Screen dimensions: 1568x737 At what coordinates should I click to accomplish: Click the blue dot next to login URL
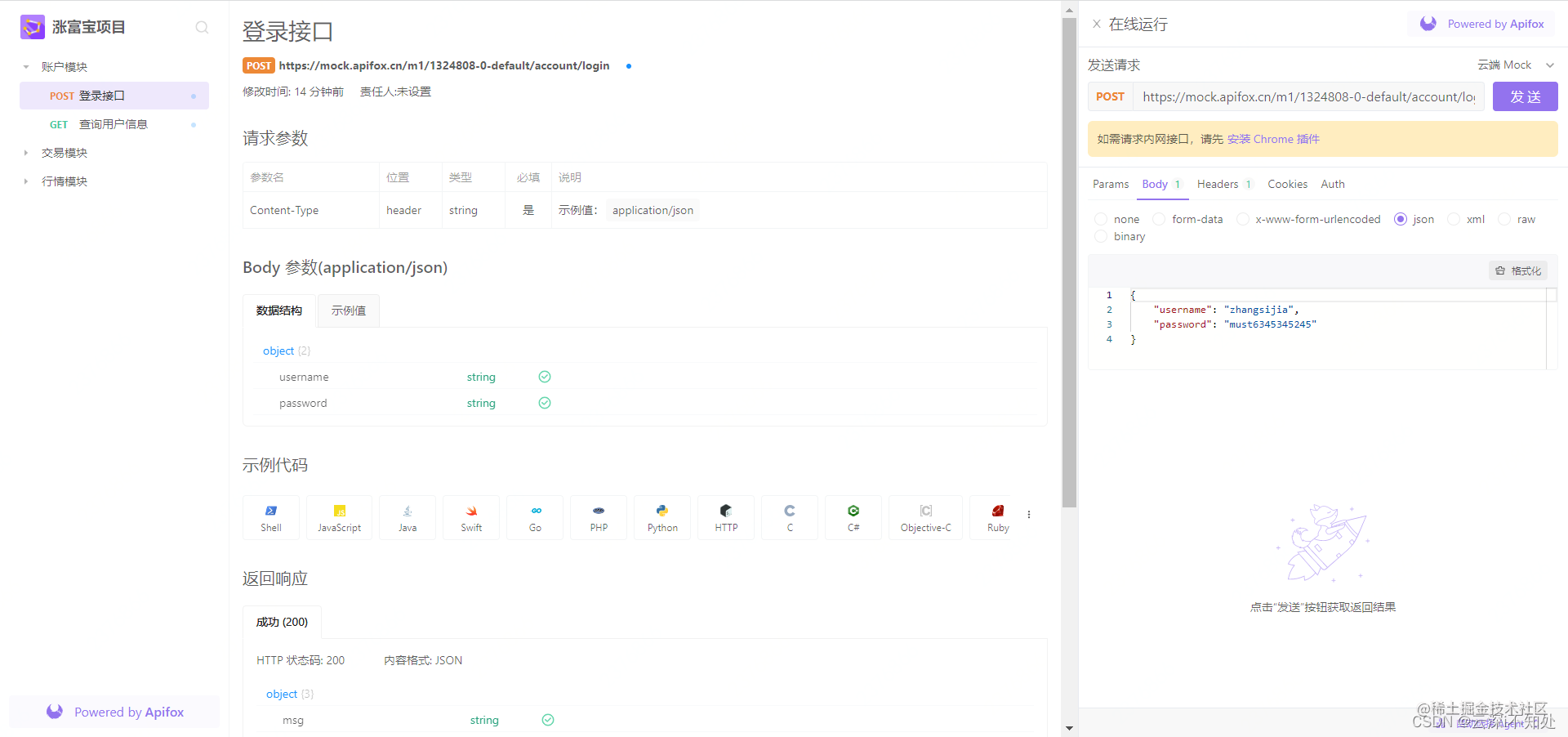(628, 66)
